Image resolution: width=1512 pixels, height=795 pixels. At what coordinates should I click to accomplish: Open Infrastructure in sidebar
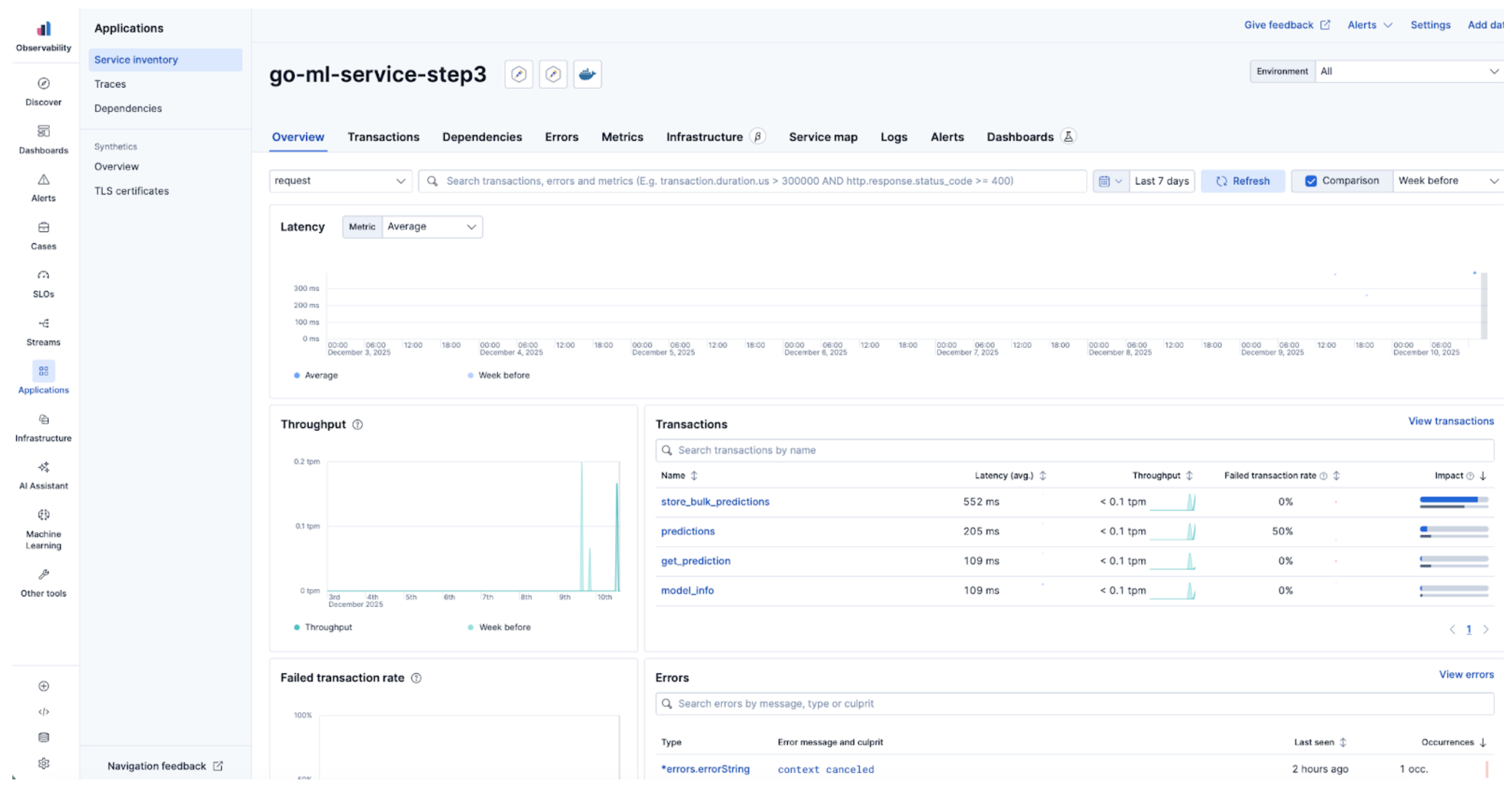43,428
